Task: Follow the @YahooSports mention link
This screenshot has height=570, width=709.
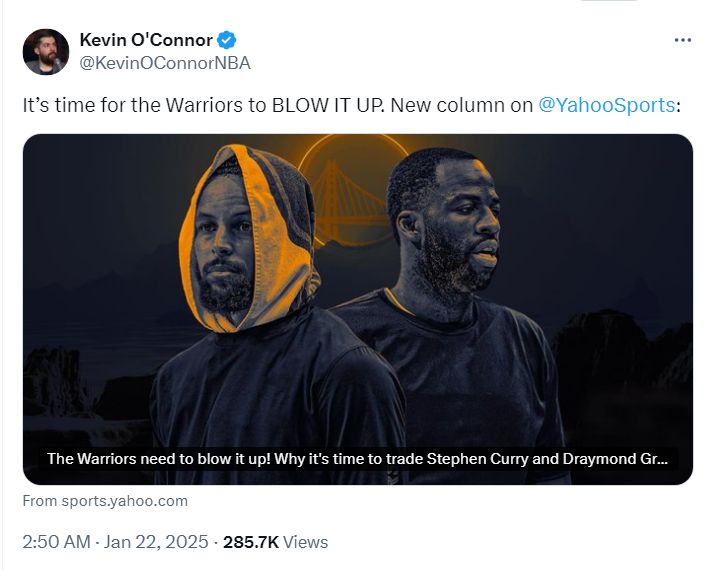Action: point(606,105)
